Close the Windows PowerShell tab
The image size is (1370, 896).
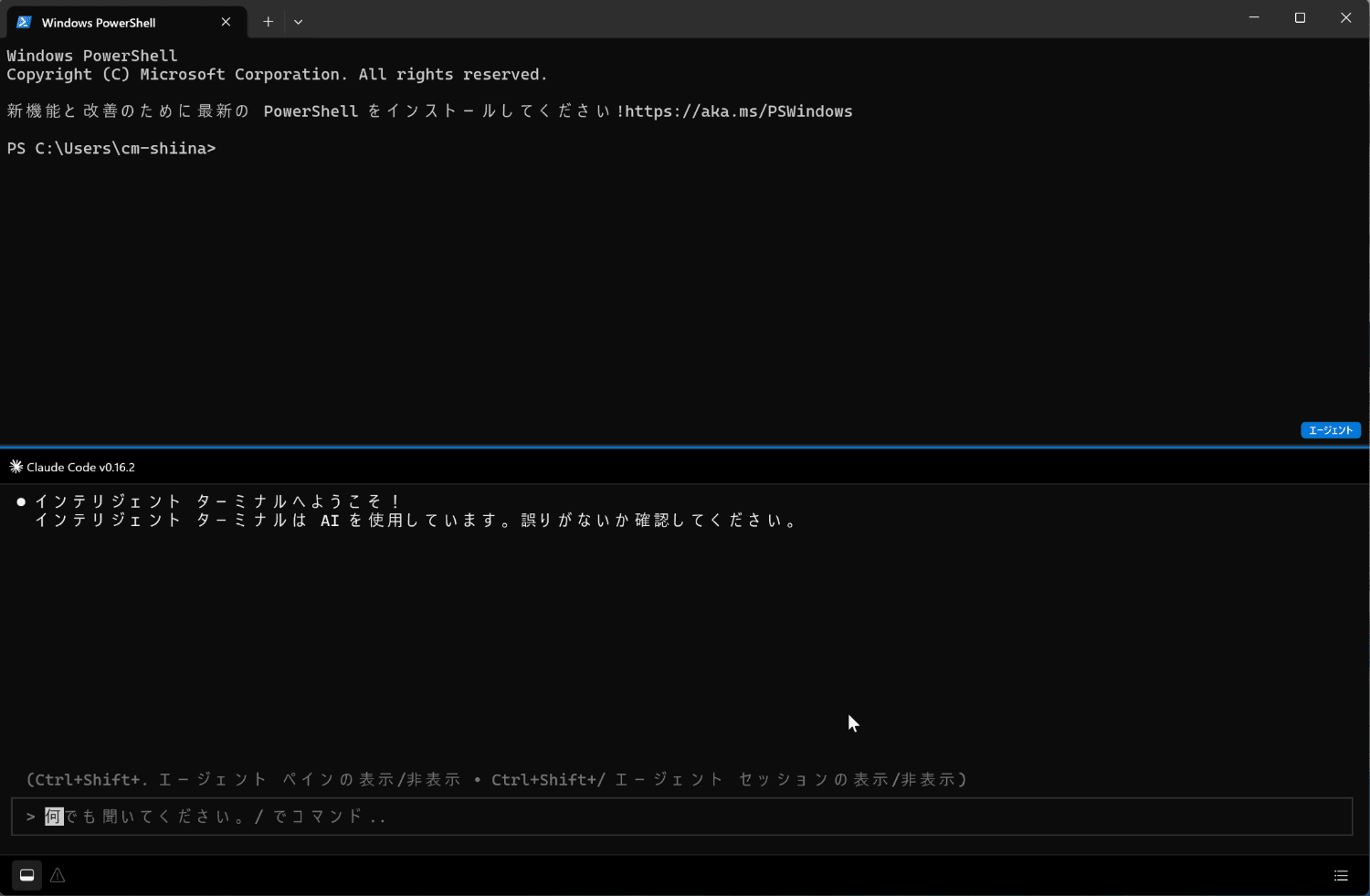(x=226, y=22)
